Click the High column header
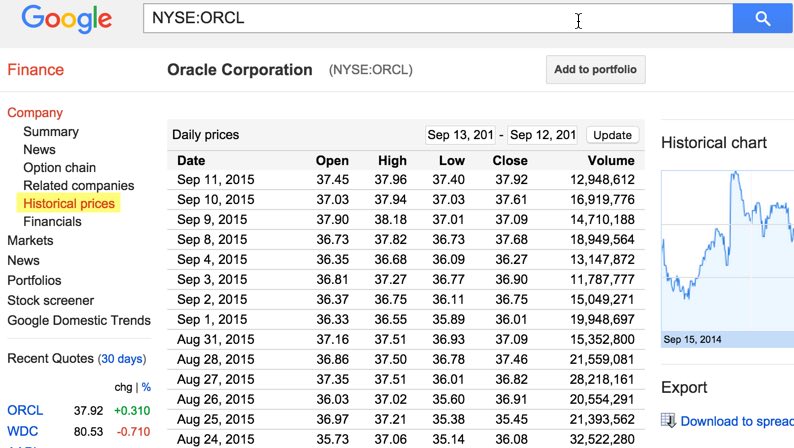 click(392, 160)
